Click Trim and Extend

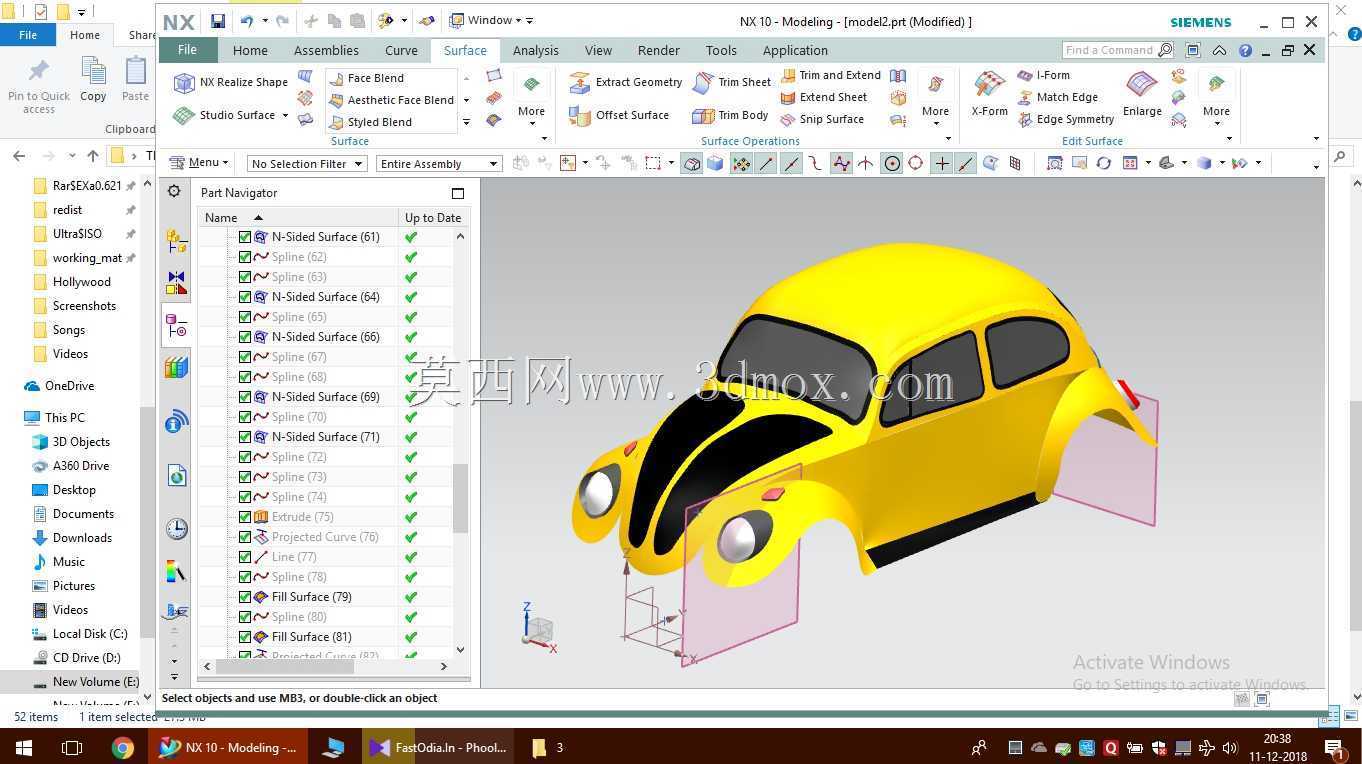pyautogui.click(x=830, y=75)
